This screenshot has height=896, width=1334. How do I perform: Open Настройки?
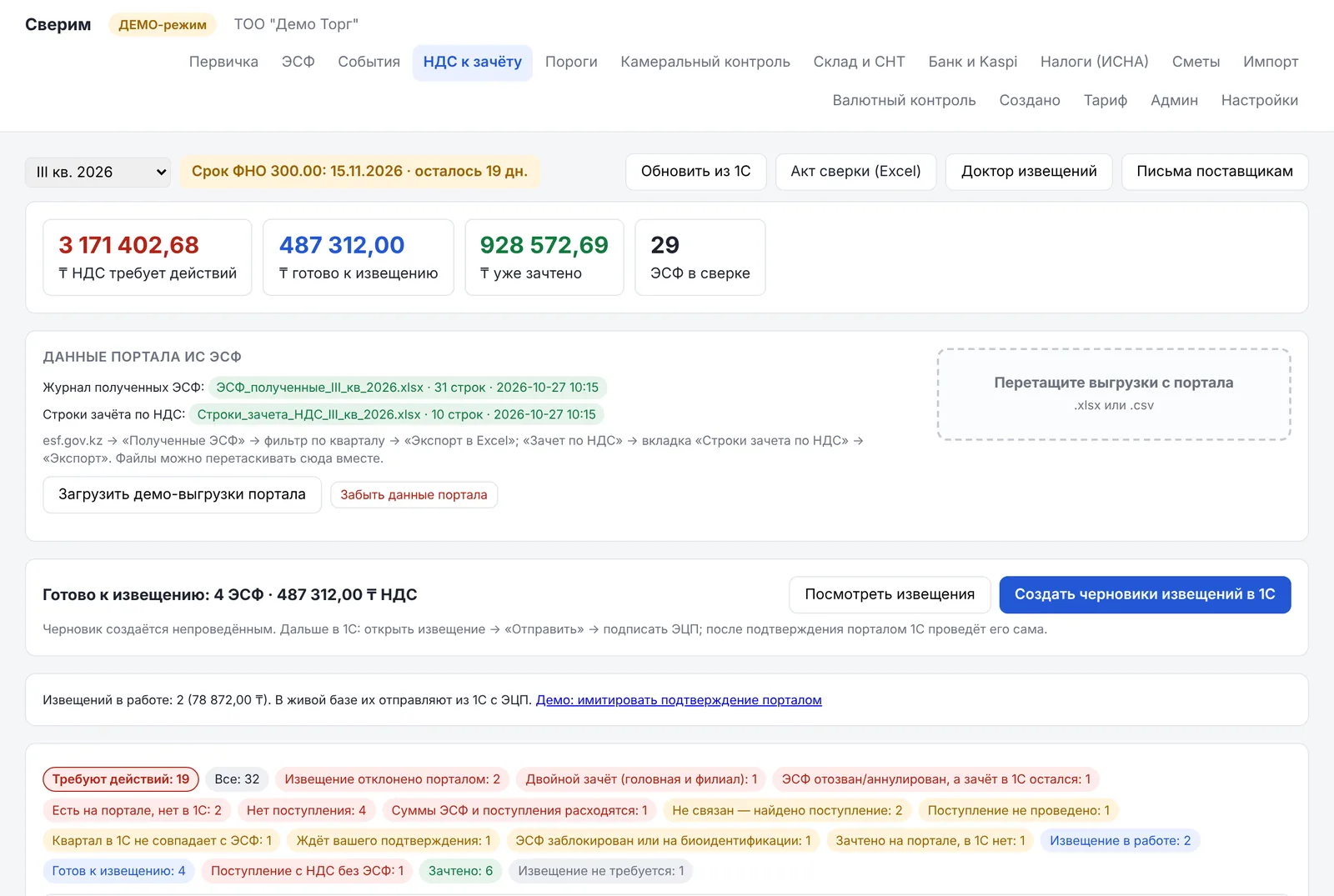(1259, 100)
